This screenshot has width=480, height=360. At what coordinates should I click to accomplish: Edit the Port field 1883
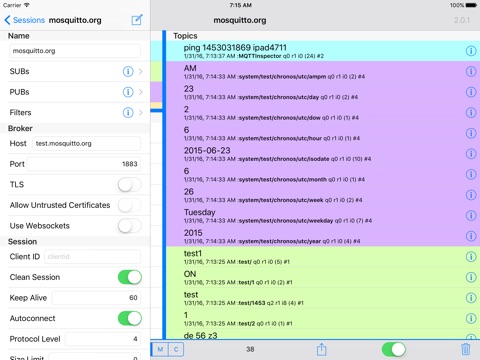(84, 164)
